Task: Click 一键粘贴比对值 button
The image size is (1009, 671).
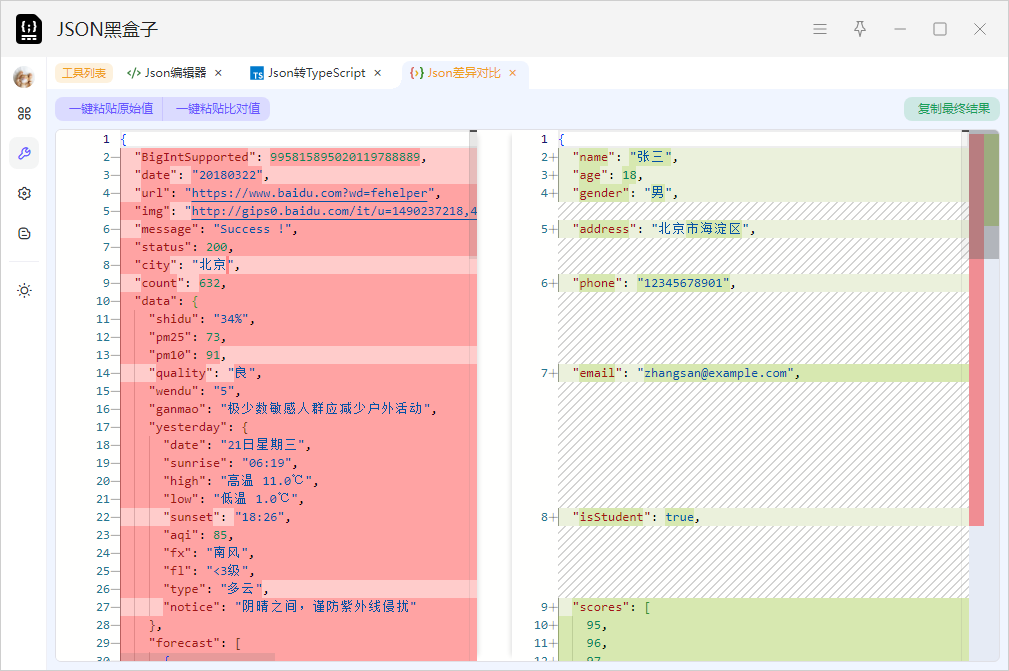Action: pos(217,109)
